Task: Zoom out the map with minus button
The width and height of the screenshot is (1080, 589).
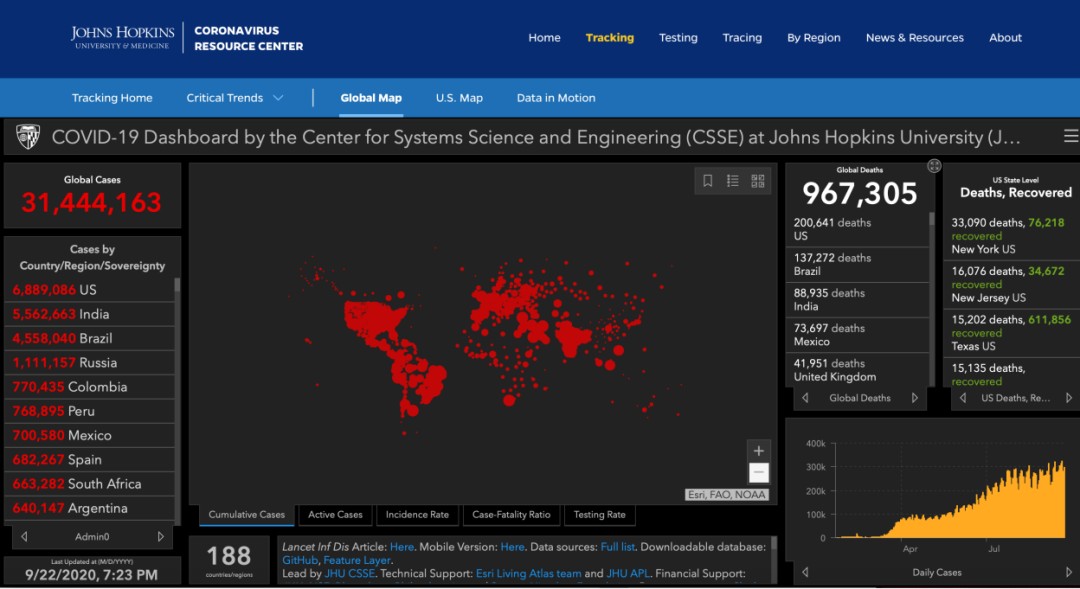Action: pyautogui.click(x=758, y=473)
